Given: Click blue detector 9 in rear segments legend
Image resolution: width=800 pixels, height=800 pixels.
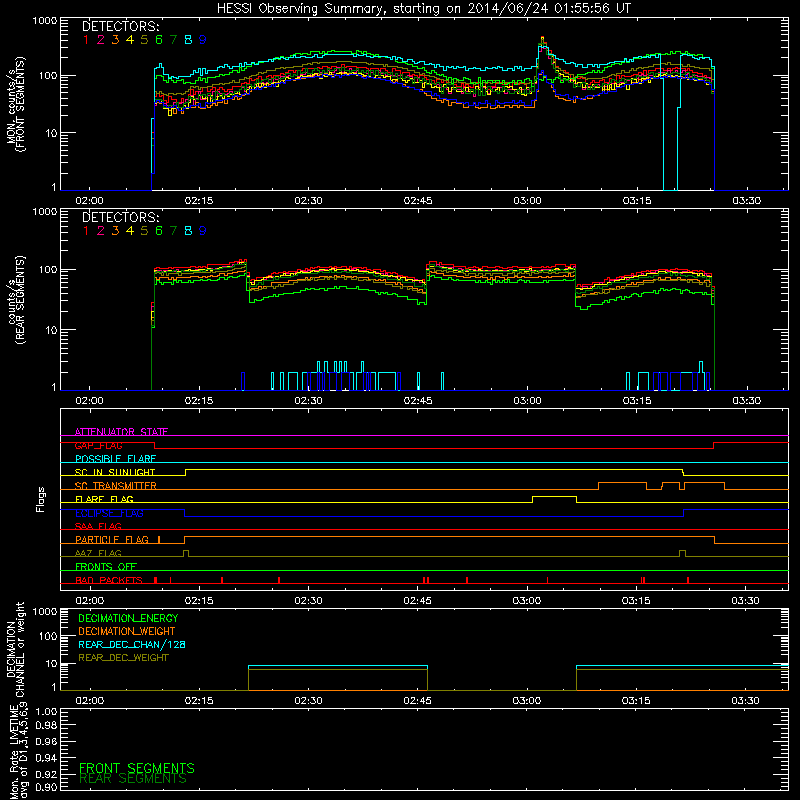Looking at the screenshot, I should 203,231.
